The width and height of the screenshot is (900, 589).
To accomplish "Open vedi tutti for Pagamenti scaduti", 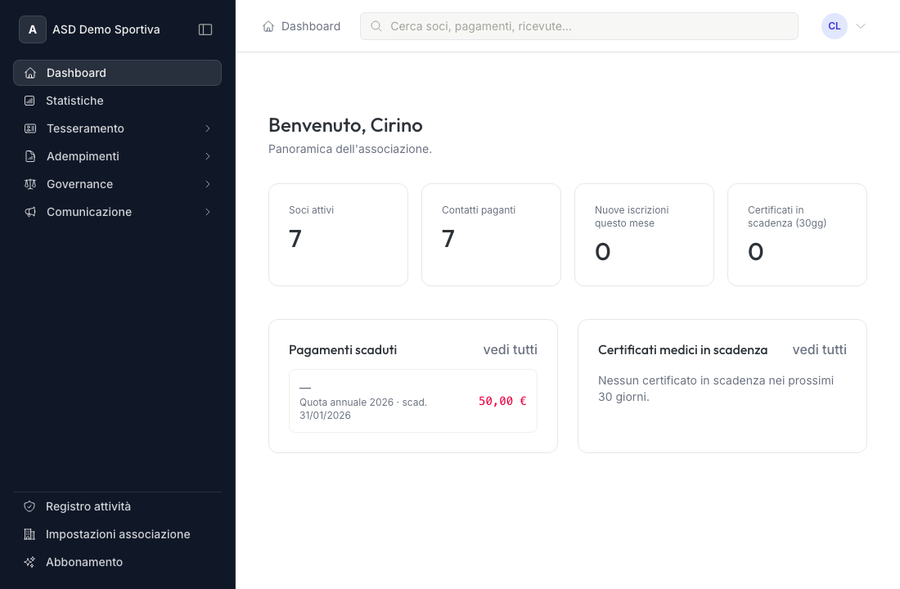I will click(509, 350).
